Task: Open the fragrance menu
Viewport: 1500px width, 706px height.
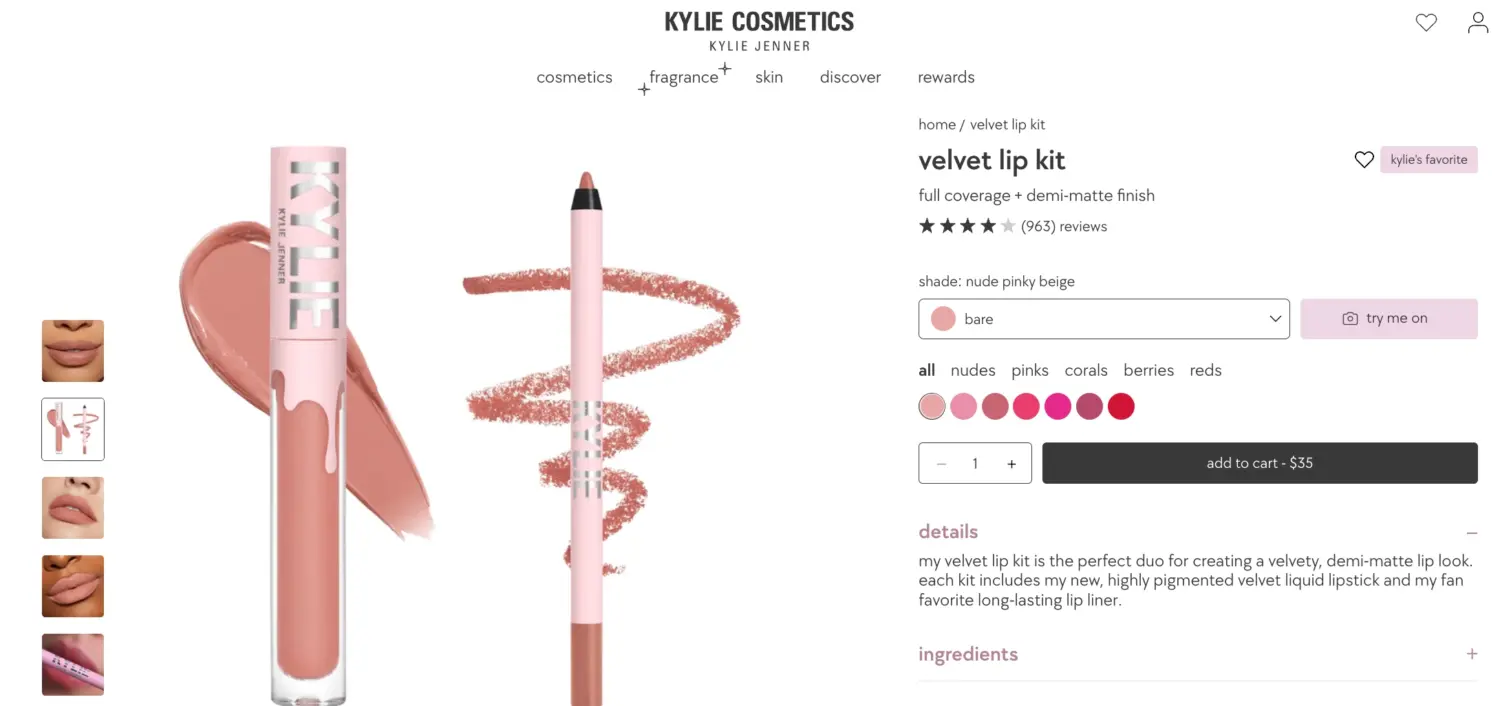Action: tap(684, 77)
